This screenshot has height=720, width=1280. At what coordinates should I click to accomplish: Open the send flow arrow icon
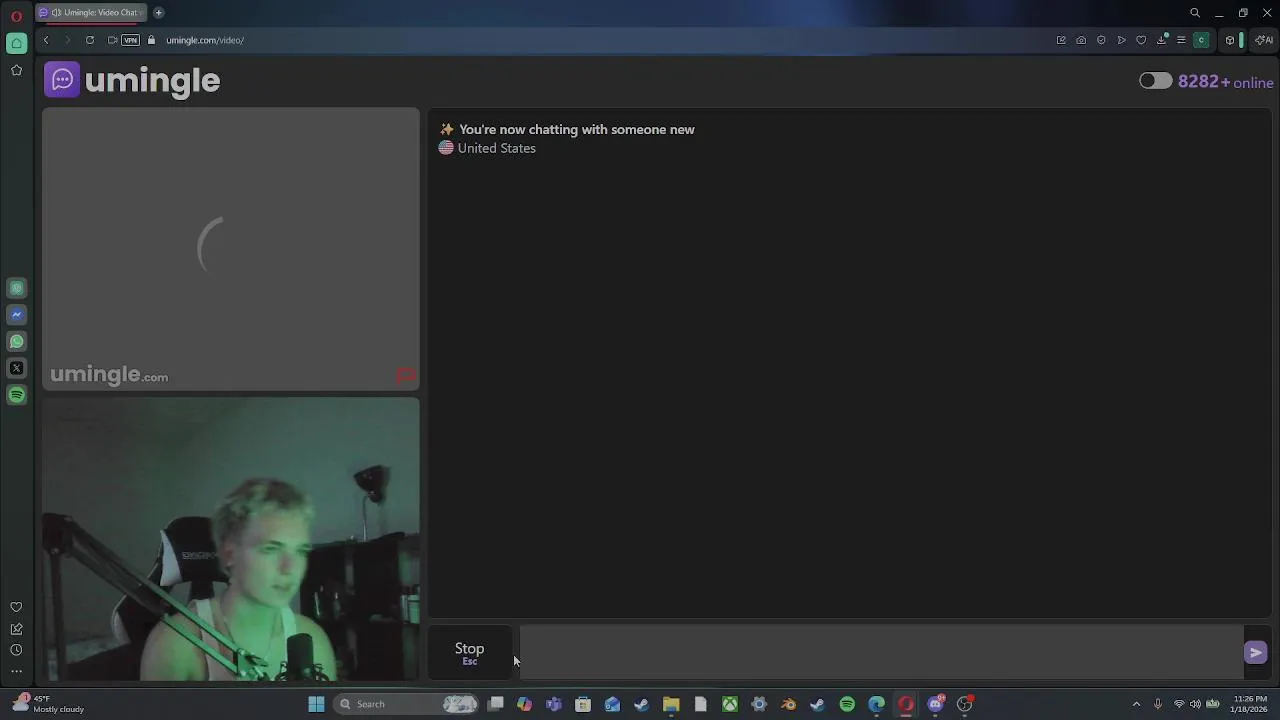click(1121, 40)
